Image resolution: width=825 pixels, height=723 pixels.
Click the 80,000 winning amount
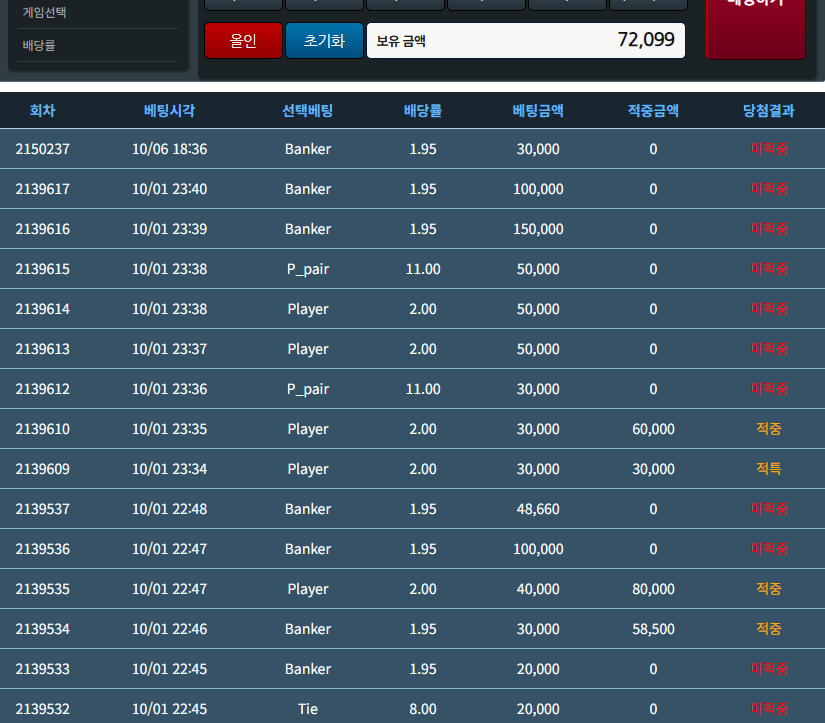pos(653,589)
